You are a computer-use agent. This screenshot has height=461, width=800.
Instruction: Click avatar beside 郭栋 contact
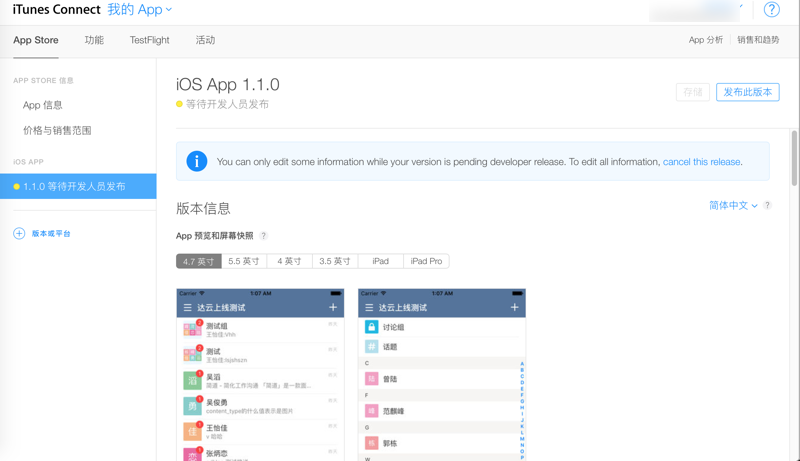coord(371,443)
